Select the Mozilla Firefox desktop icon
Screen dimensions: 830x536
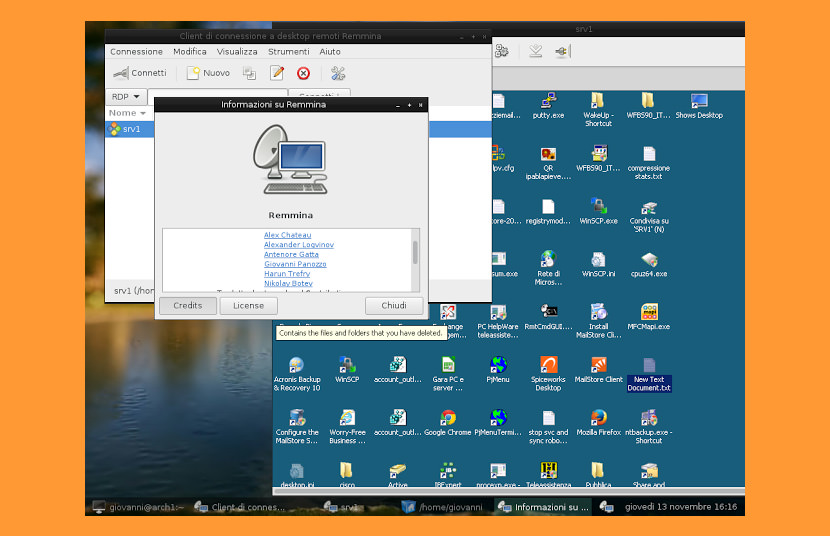pyautogui.click(x=599, y=423)
